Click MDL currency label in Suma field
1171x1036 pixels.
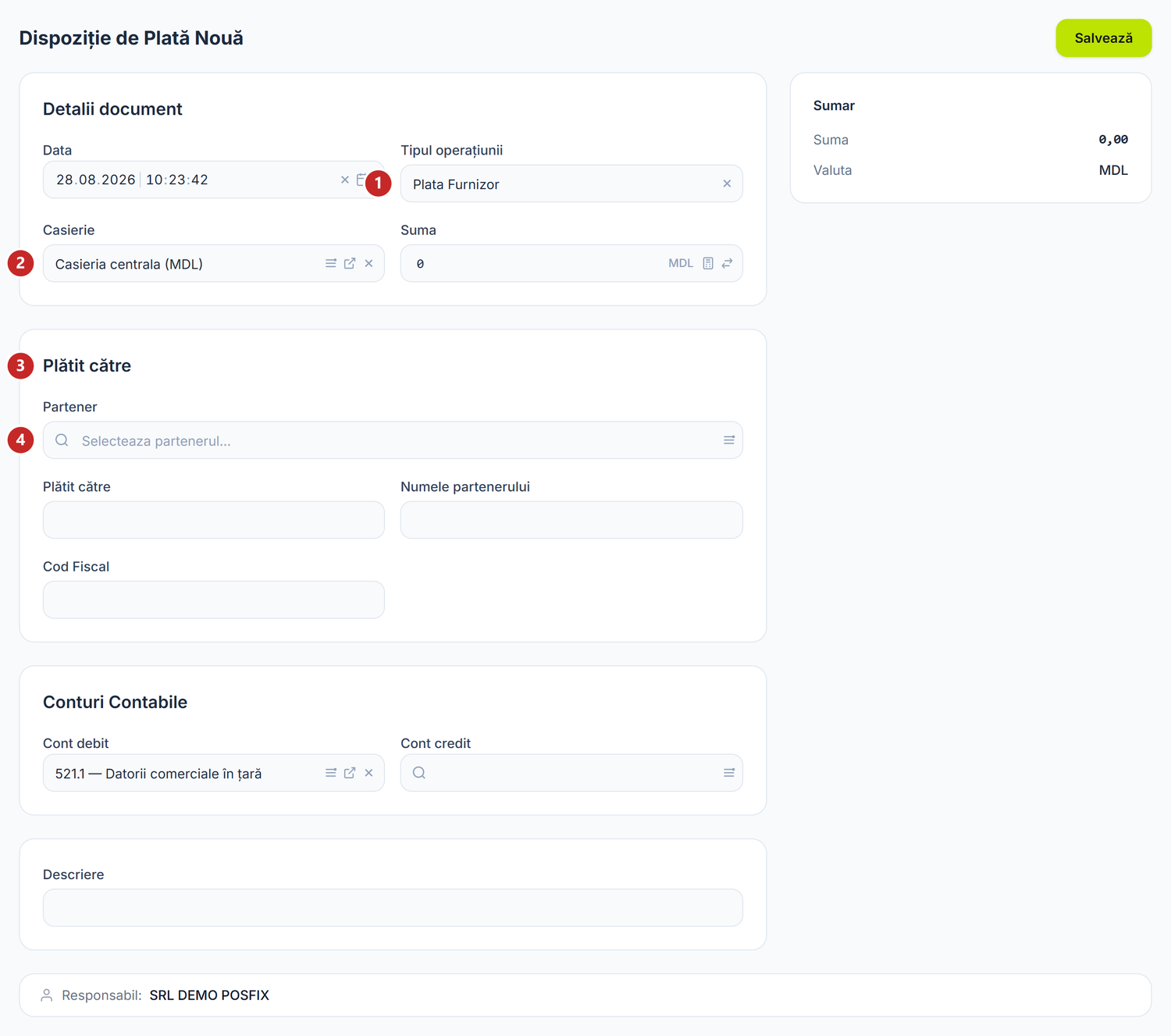pyautogui.click(x=681, y=263)
